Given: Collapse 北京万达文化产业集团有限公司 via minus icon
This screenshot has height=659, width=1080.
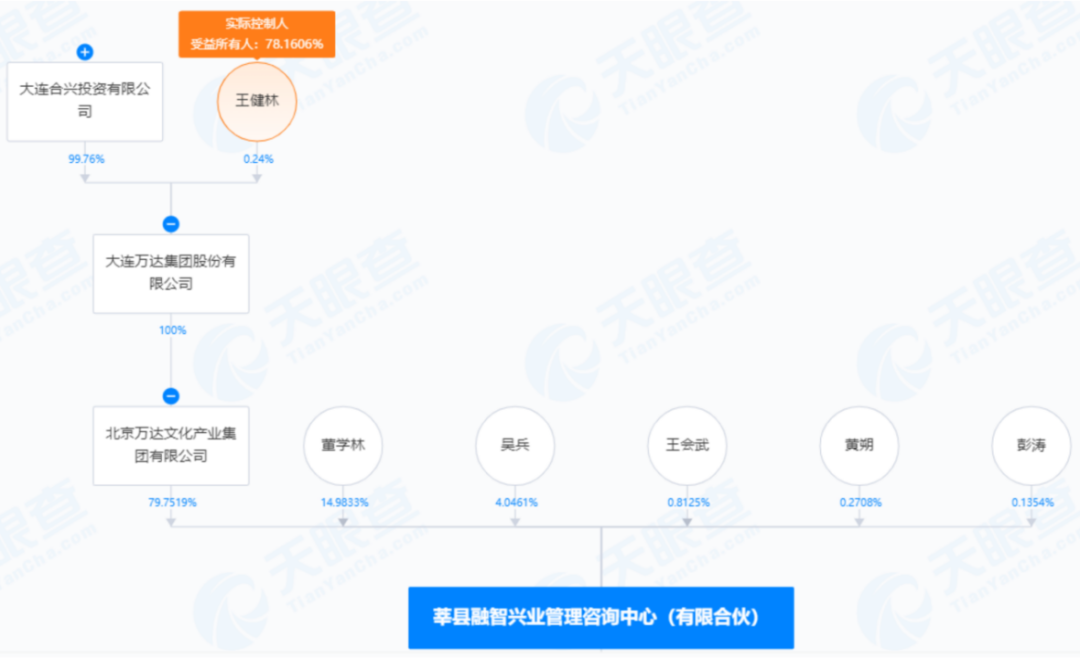Looking at the screenshot, I should click(172, 394).
